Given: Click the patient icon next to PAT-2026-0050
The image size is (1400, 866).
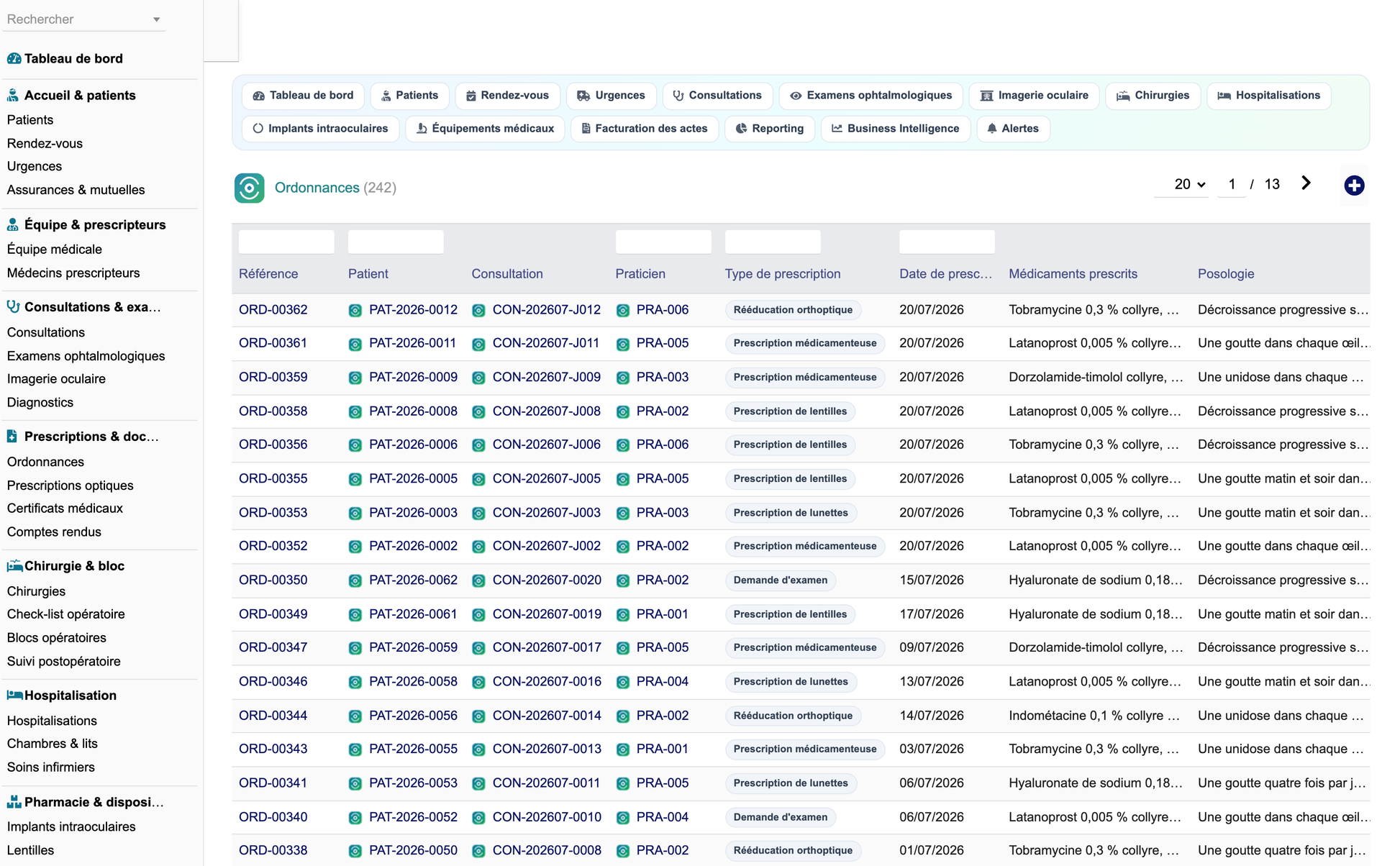Looking at the screenshot, I should 355,851.
